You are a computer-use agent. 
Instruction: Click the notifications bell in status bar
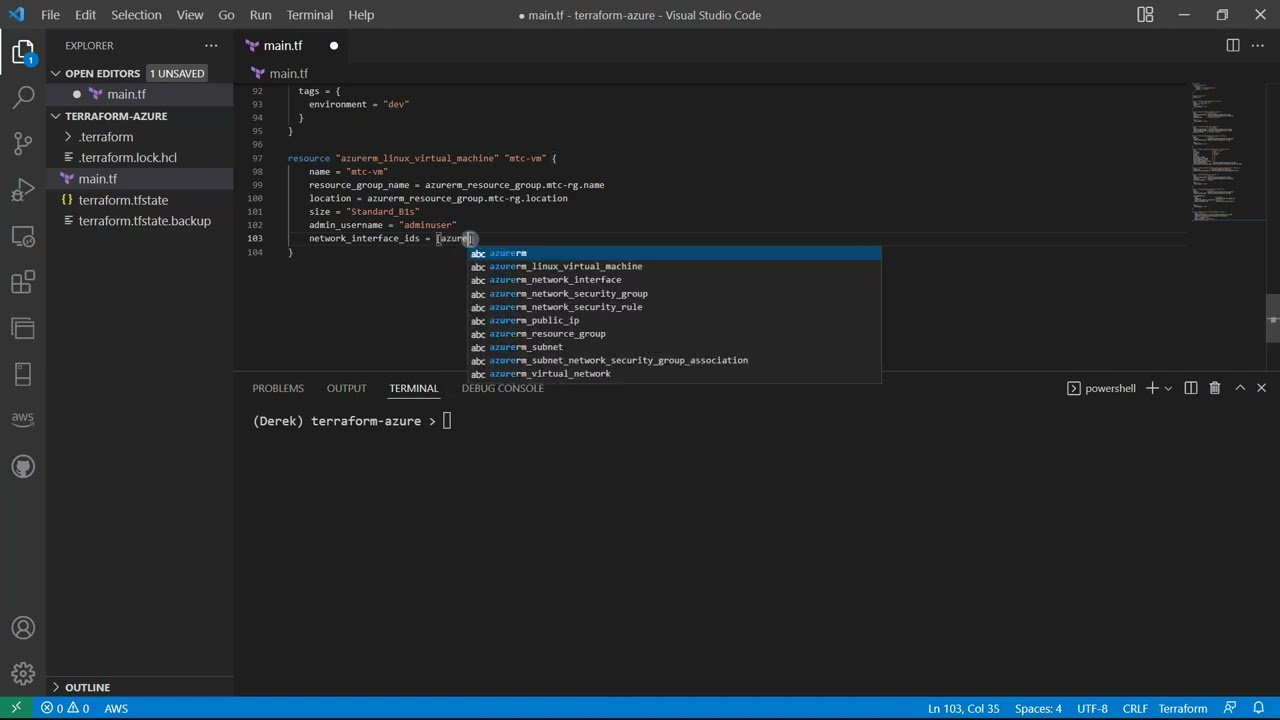pos(1258,708)
